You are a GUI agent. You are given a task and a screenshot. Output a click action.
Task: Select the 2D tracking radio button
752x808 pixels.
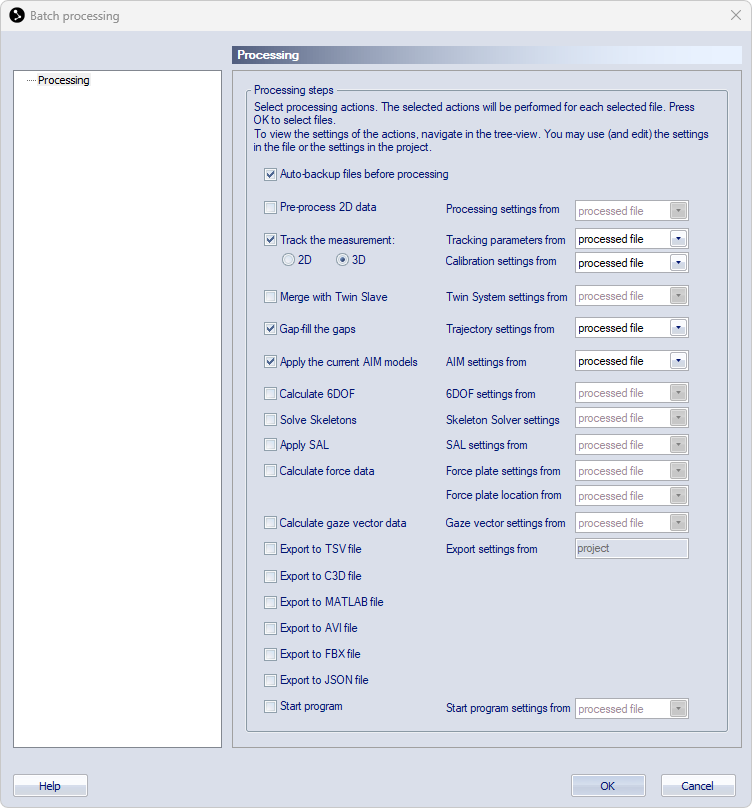(288, 260)
